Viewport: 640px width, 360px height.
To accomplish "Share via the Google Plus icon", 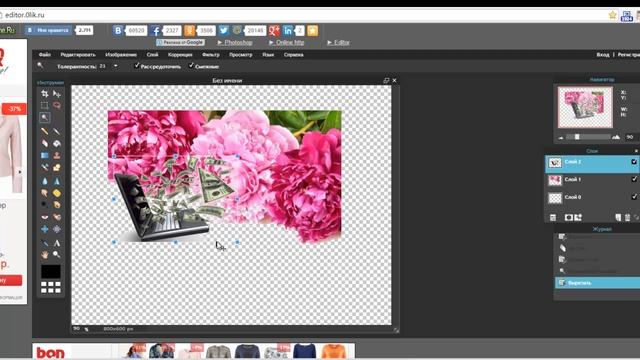I will tap(274, 31).
